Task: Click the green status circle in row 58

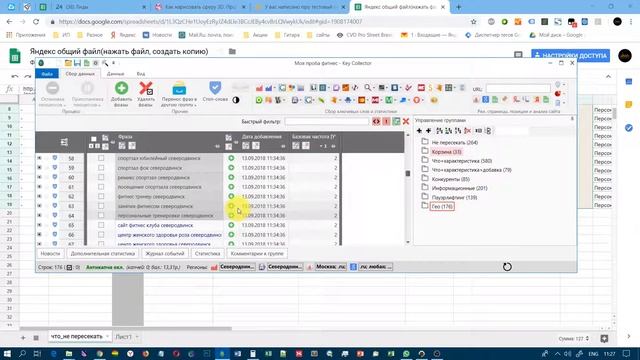Action: [231, 158]
